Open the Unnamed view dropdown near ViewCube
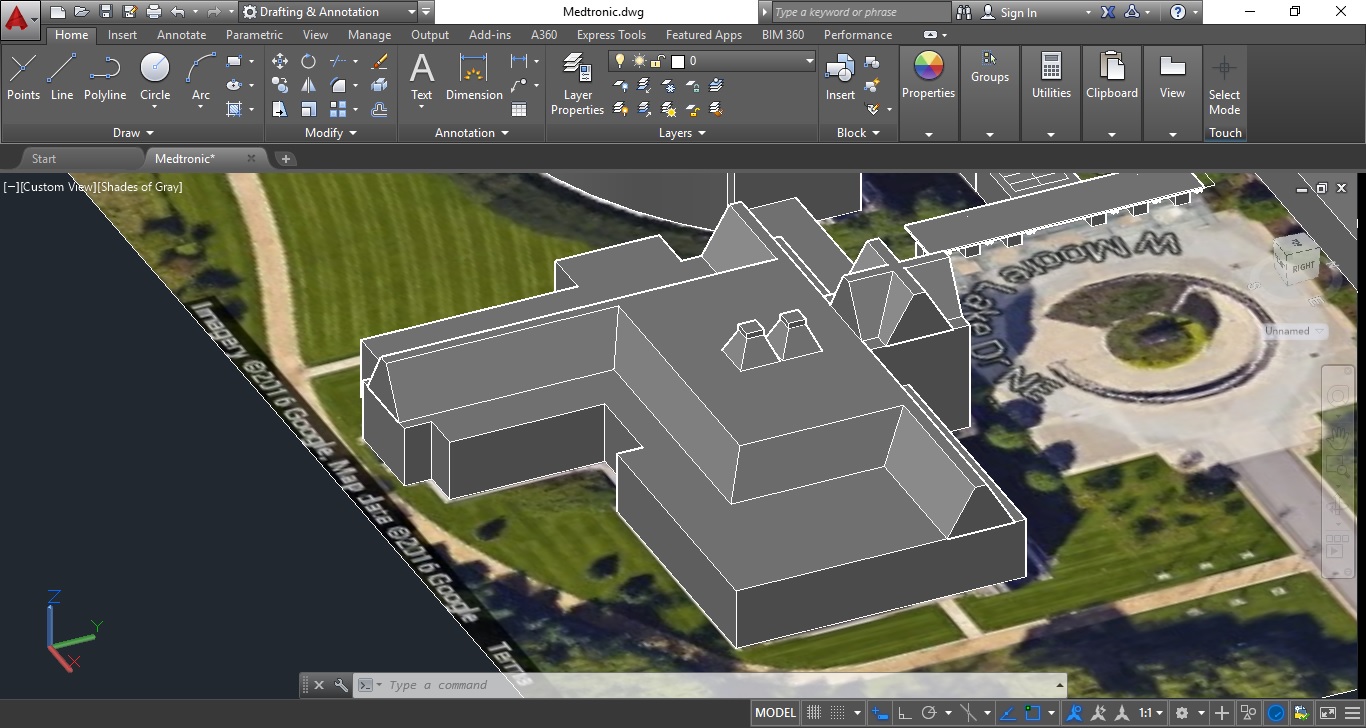This screenshot has width=1366, height=728. point(1295,331)
